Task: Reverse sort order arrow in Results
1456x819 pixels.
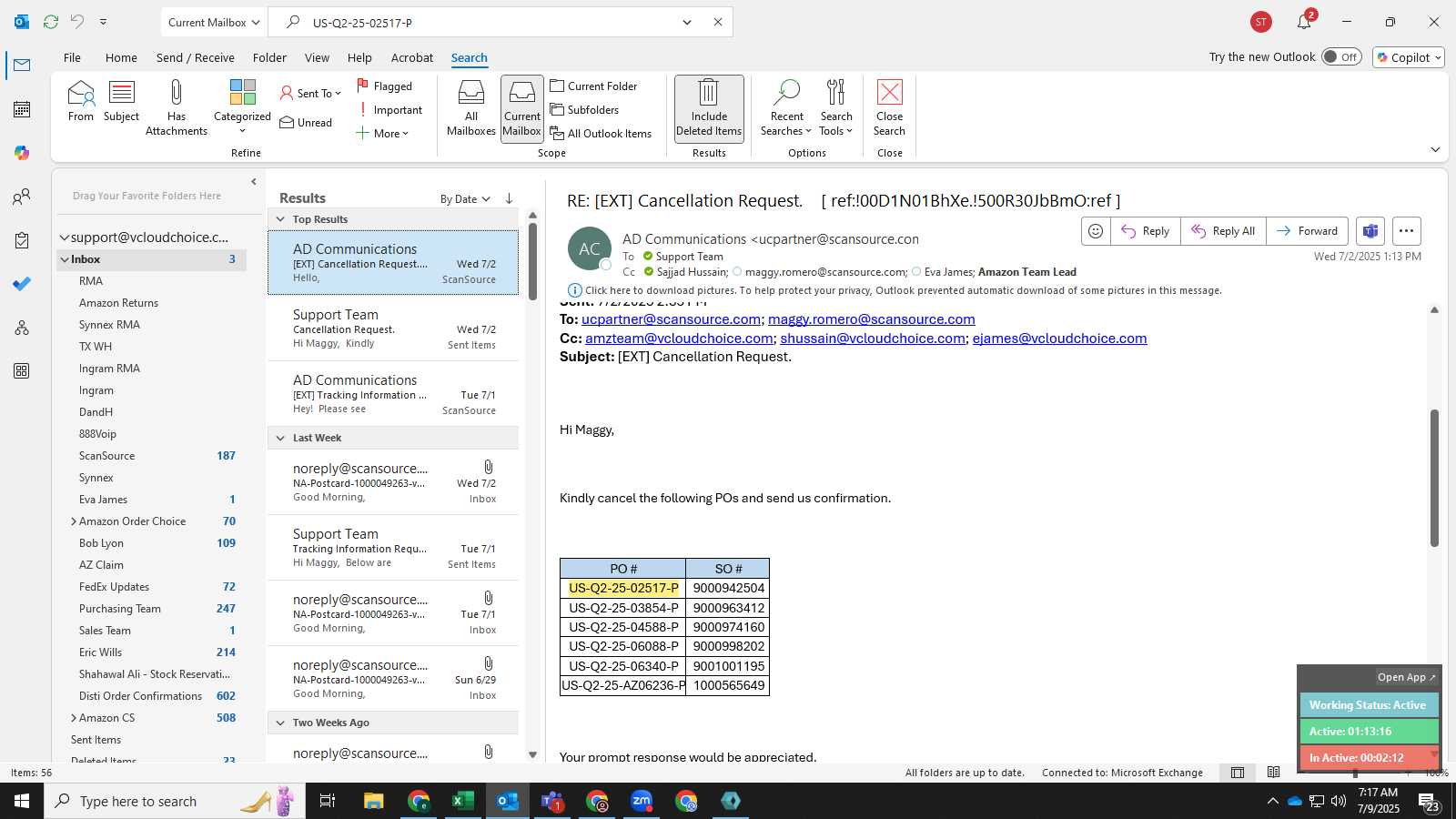Action: coord(509,198)
